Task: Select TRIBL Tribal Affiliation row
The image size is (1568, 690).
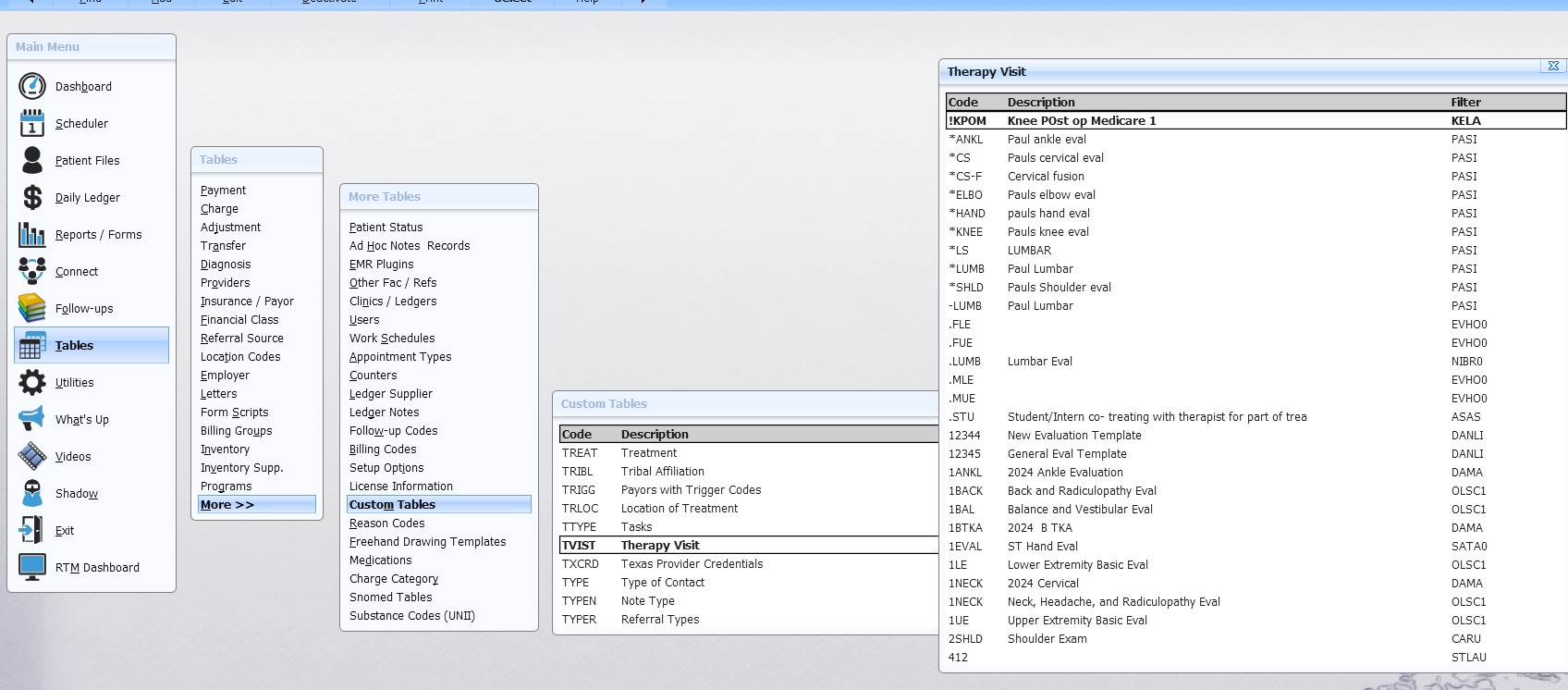Action: pos(749,471)
